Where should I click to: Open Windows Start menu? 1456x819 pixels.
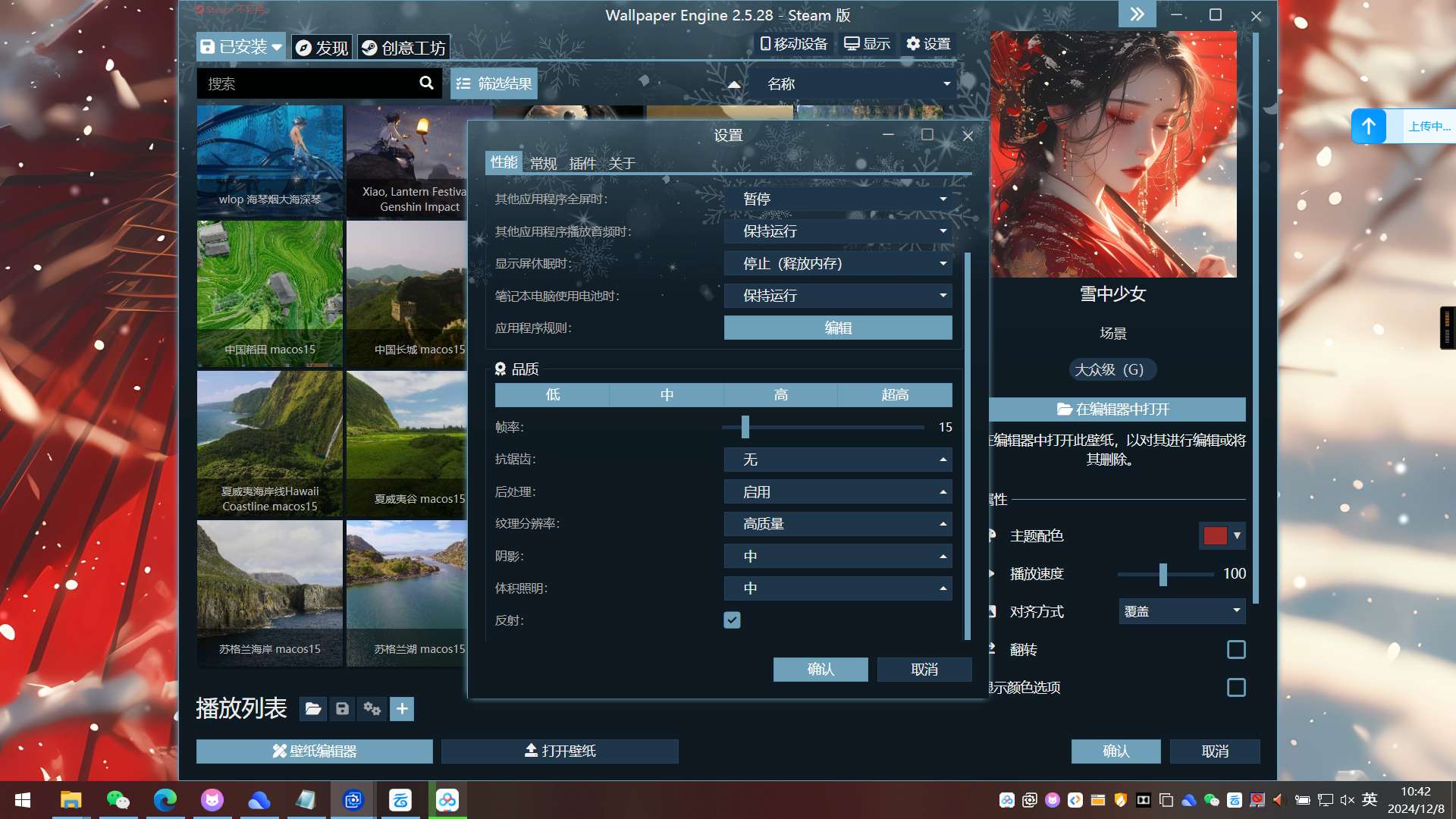pyautogui.click(x=23, y=800)
